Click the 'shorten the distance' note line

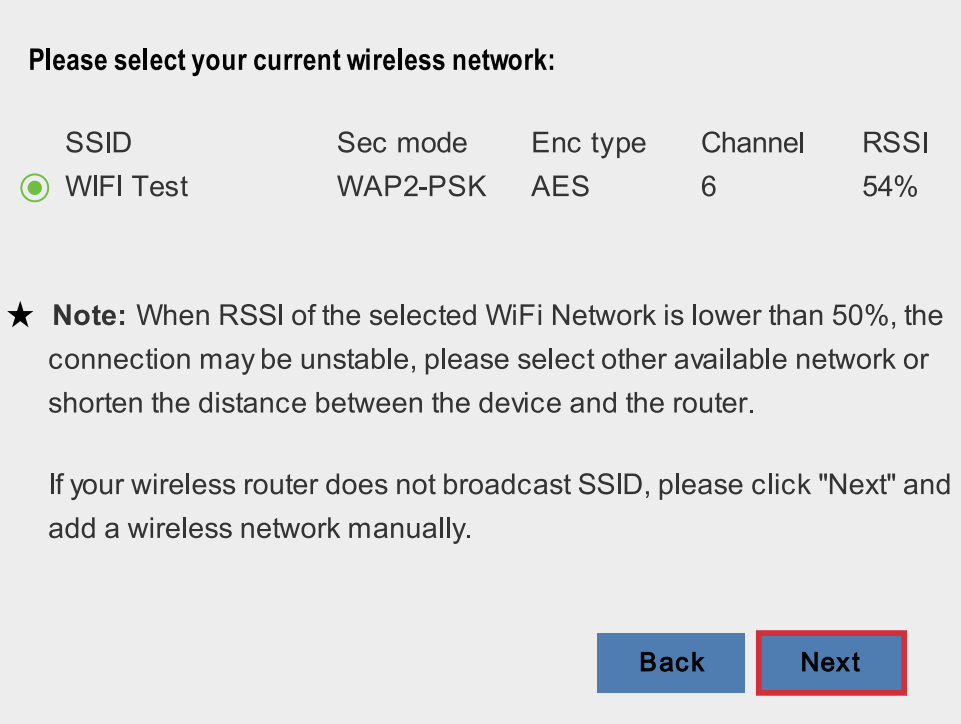point(401,403)
